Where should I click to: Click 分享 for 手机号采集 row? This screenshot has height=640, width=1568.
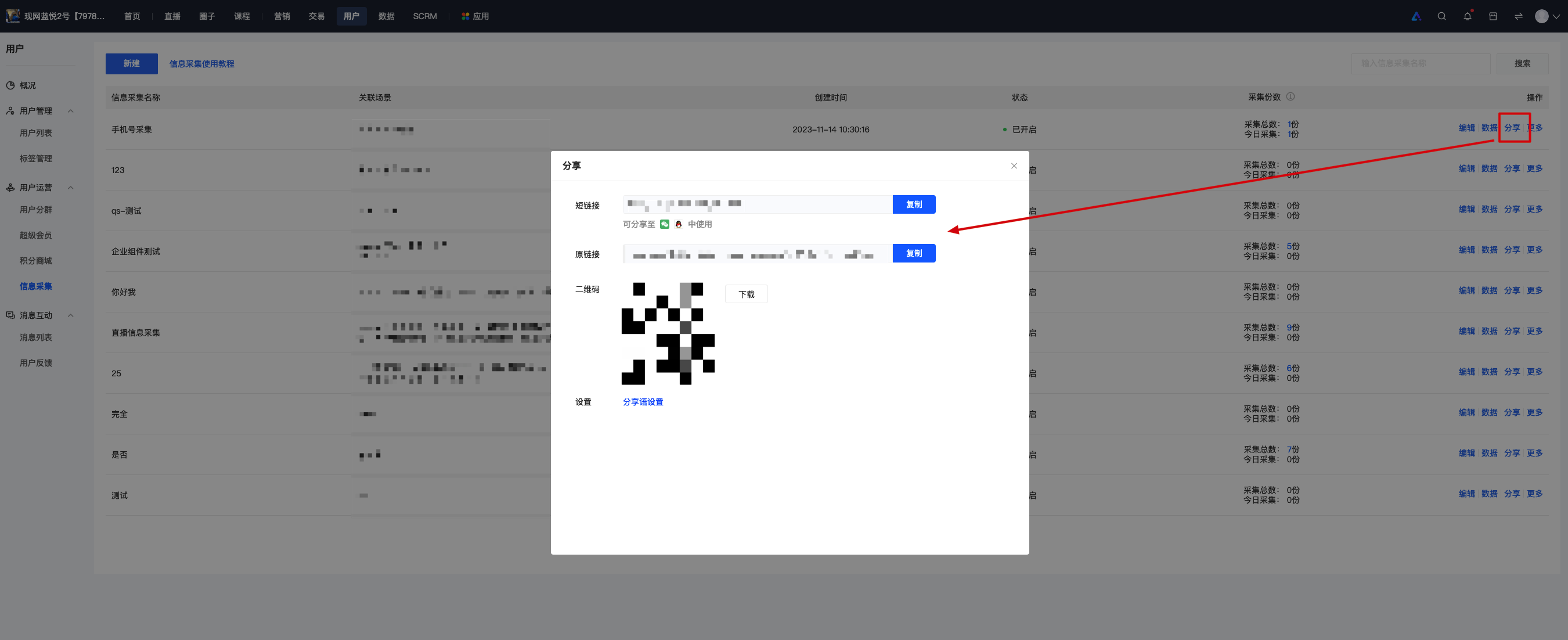point(1512,128)
